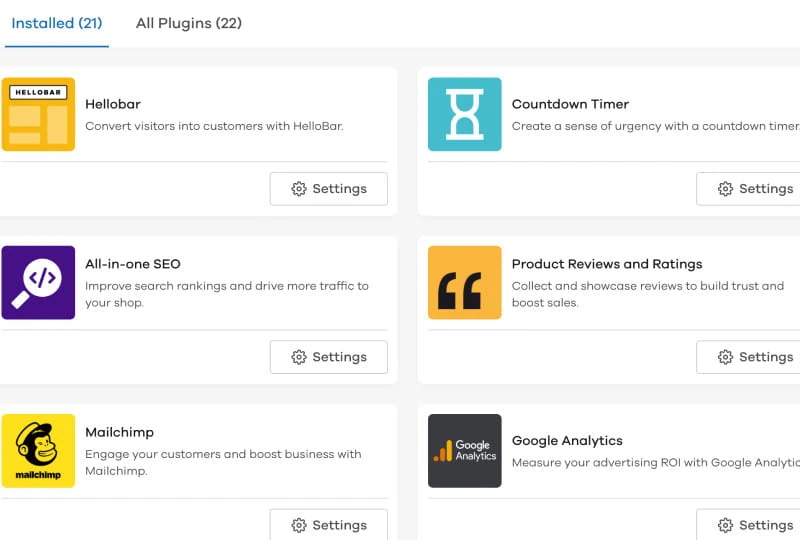Click the Google Analytics plugin title
This screenshot has width=800, height=540.
tap(567, 440)
